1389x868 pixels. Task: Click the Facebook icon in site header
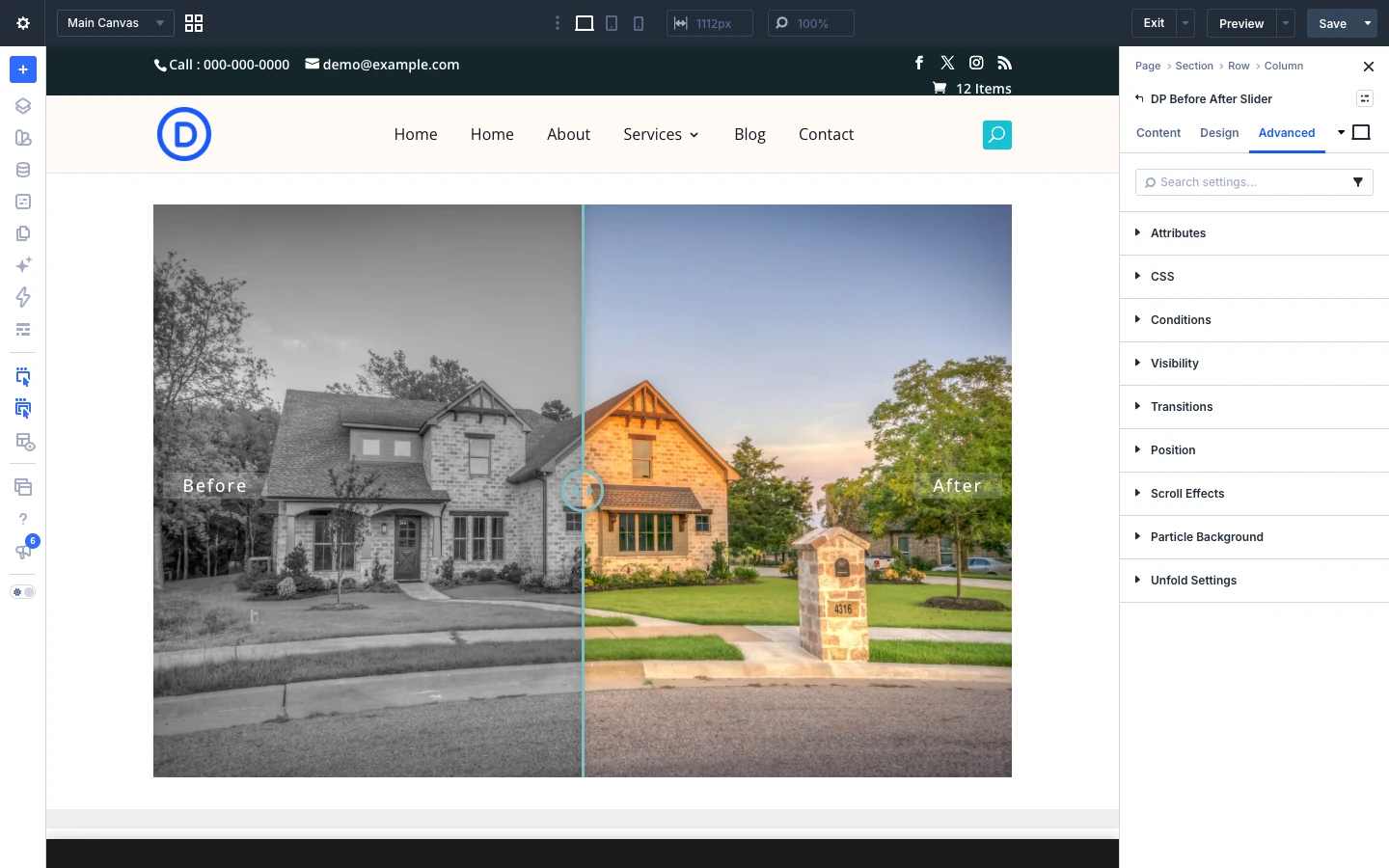coord(919,63)
